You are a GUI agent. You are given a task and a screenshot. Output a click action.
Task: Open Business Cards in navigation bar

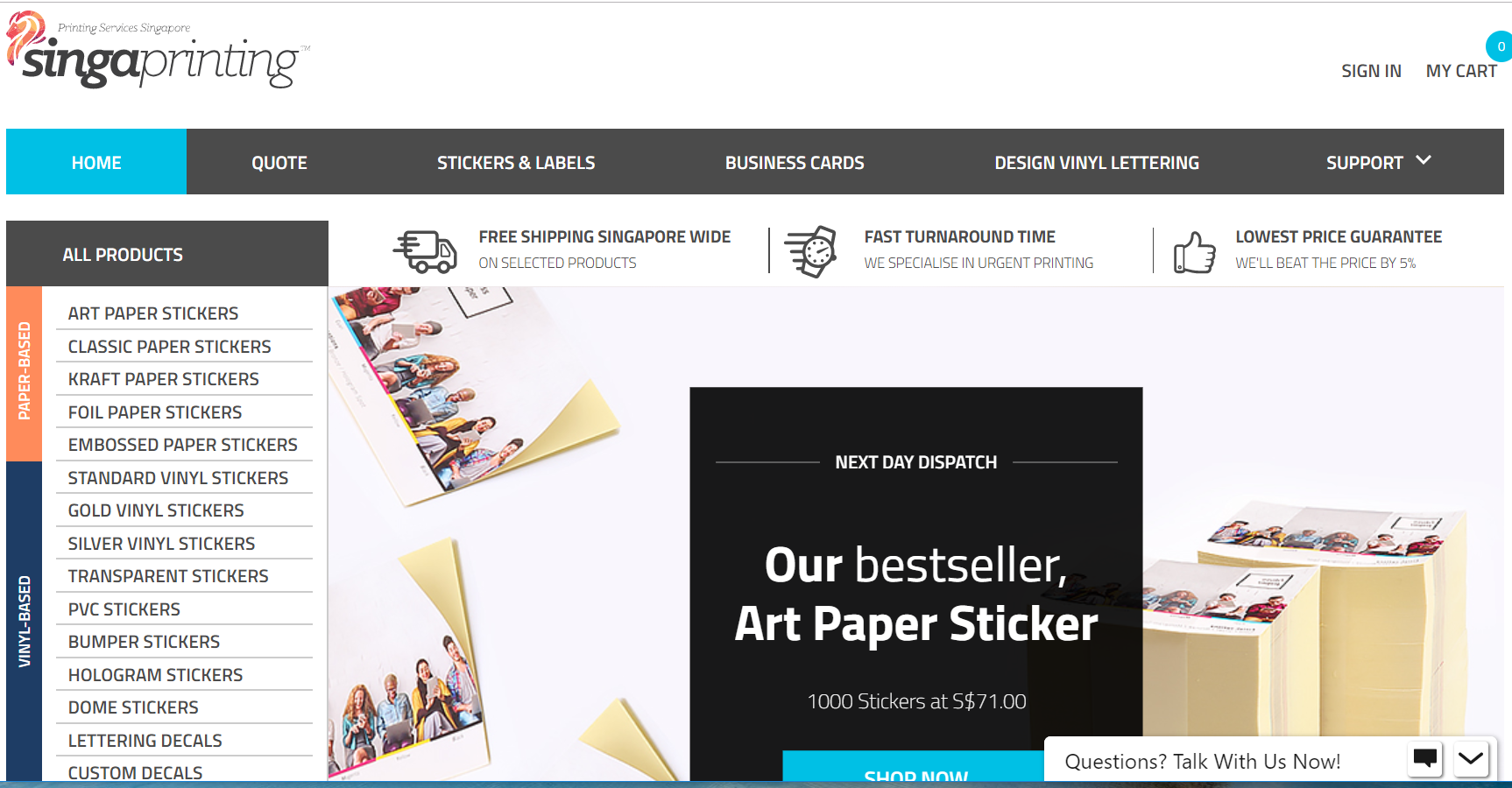pos(795,162)
